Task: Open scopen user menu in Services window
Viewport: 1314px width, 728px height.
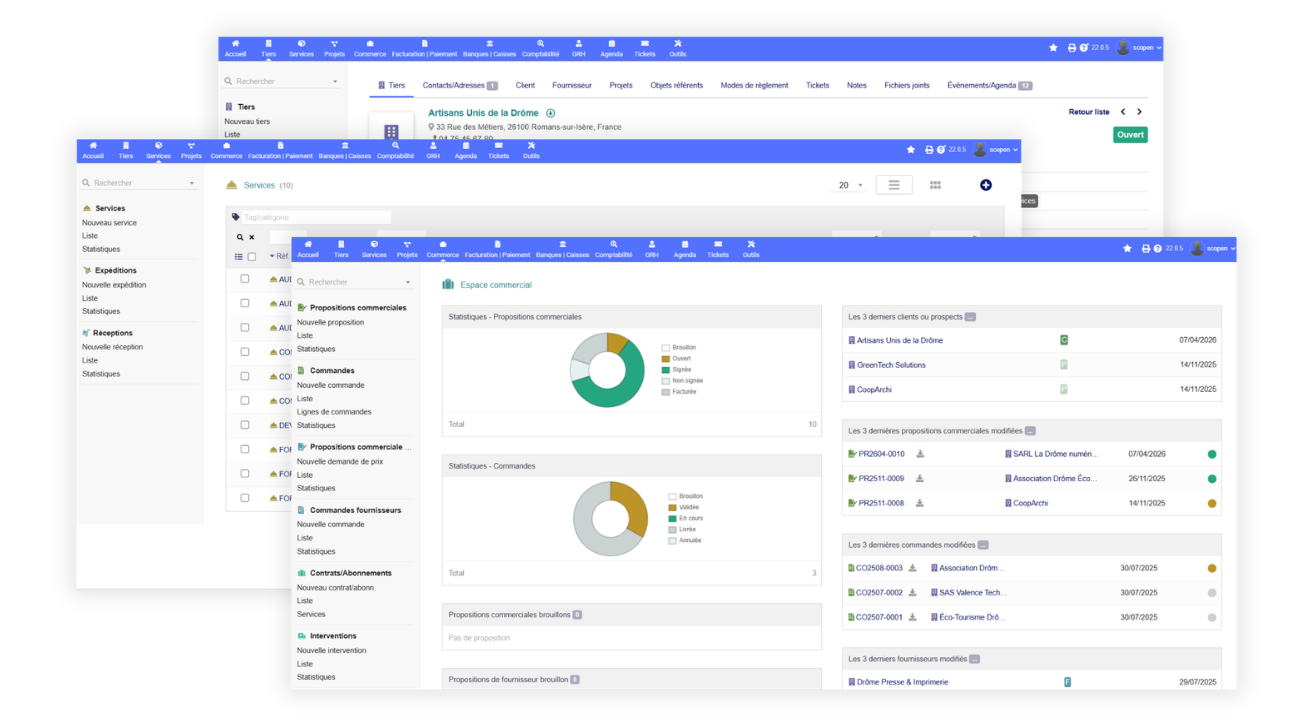Action: [x=996, y=150]
